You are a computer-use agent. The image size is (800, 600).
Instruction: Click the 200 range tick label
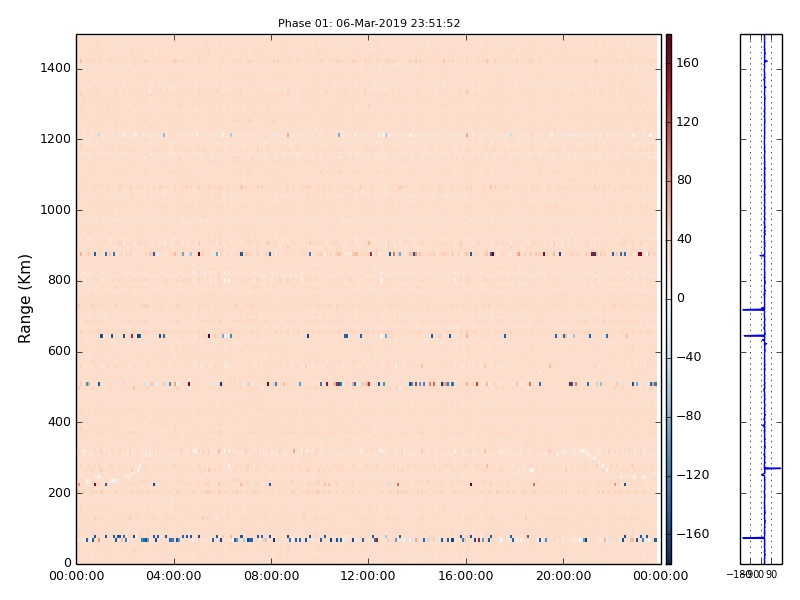tap(59, 493)
